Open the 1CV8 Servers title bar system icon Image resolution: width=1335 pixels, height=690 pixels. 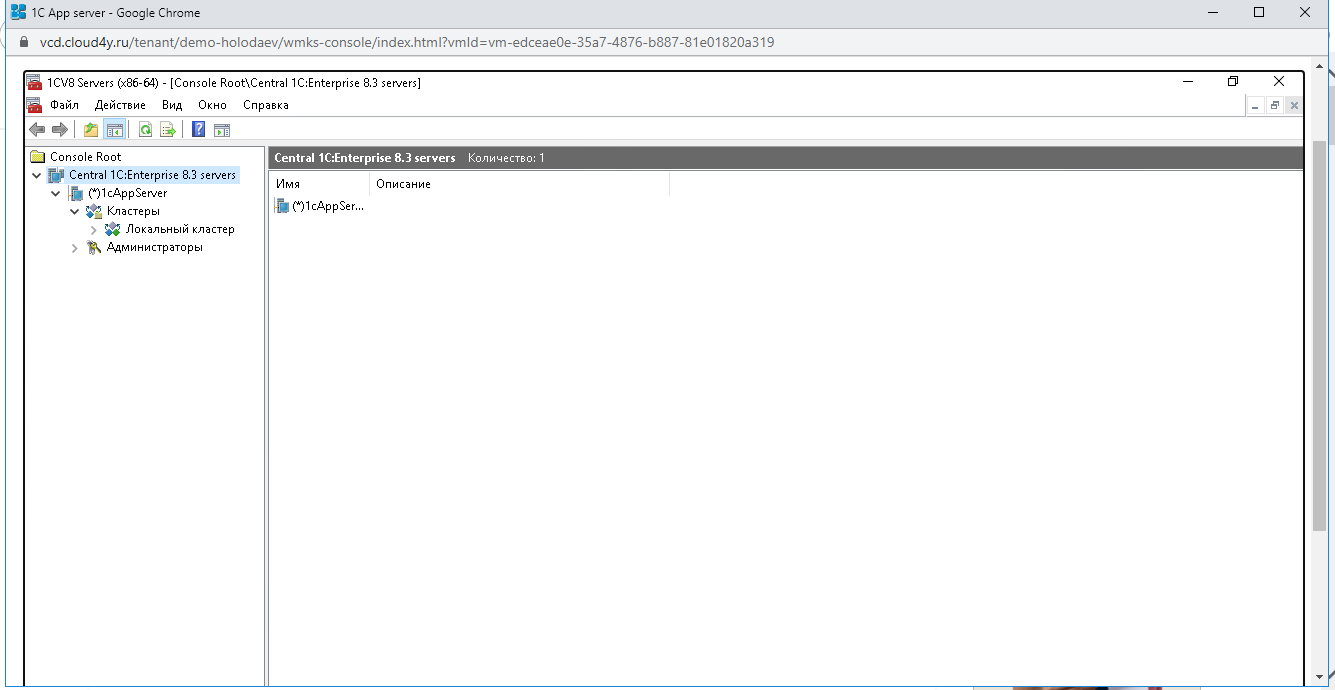point(35,82)
